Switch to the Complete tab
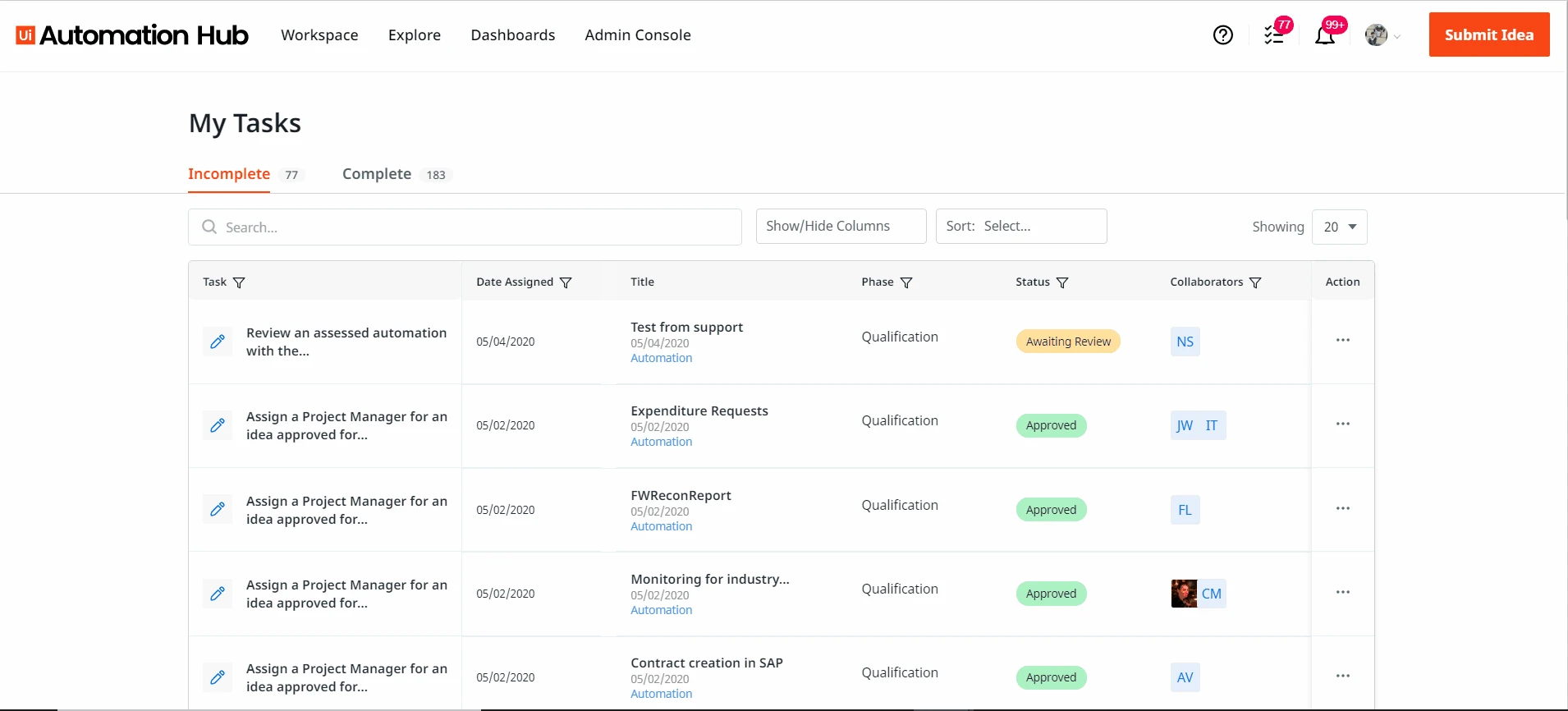Screen dimensions: 1568x711 click(377, 174)
